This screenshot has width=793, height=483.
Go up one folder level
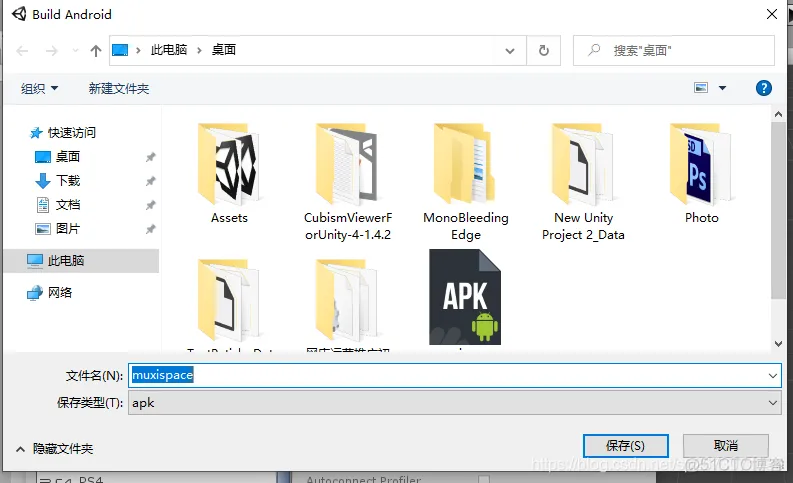96,51
